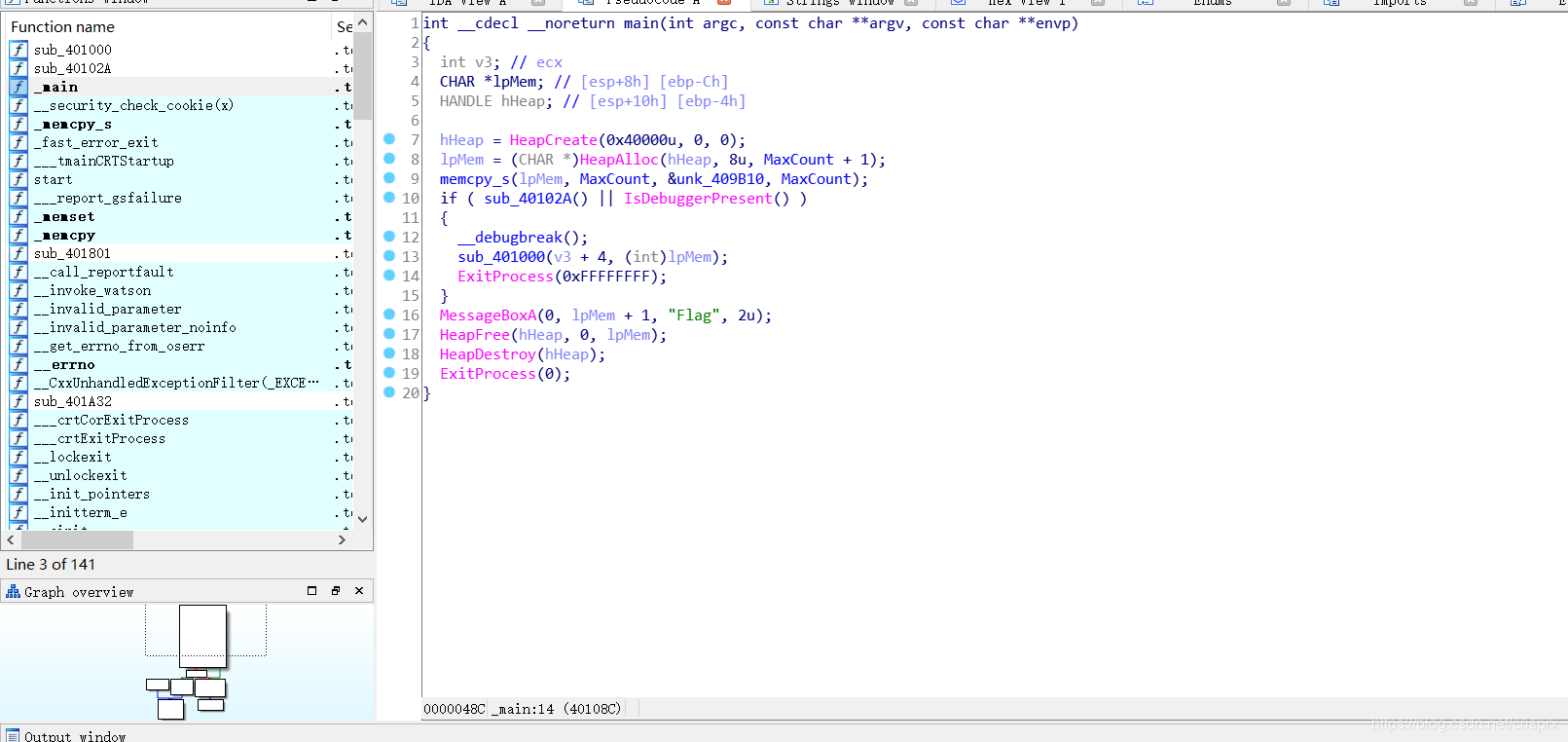
Task: Click the function icon beside __invoke_watson
Action: (18, 290)
